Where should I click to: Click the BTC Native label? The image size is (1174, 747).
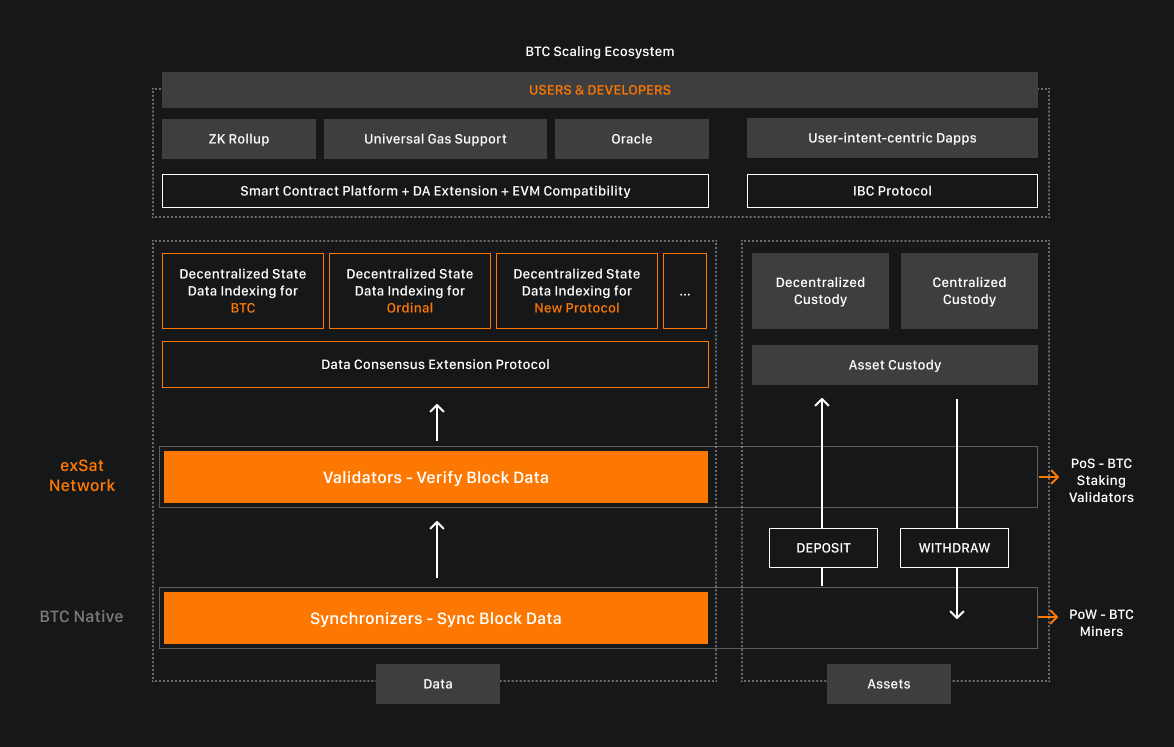(82, 617)
